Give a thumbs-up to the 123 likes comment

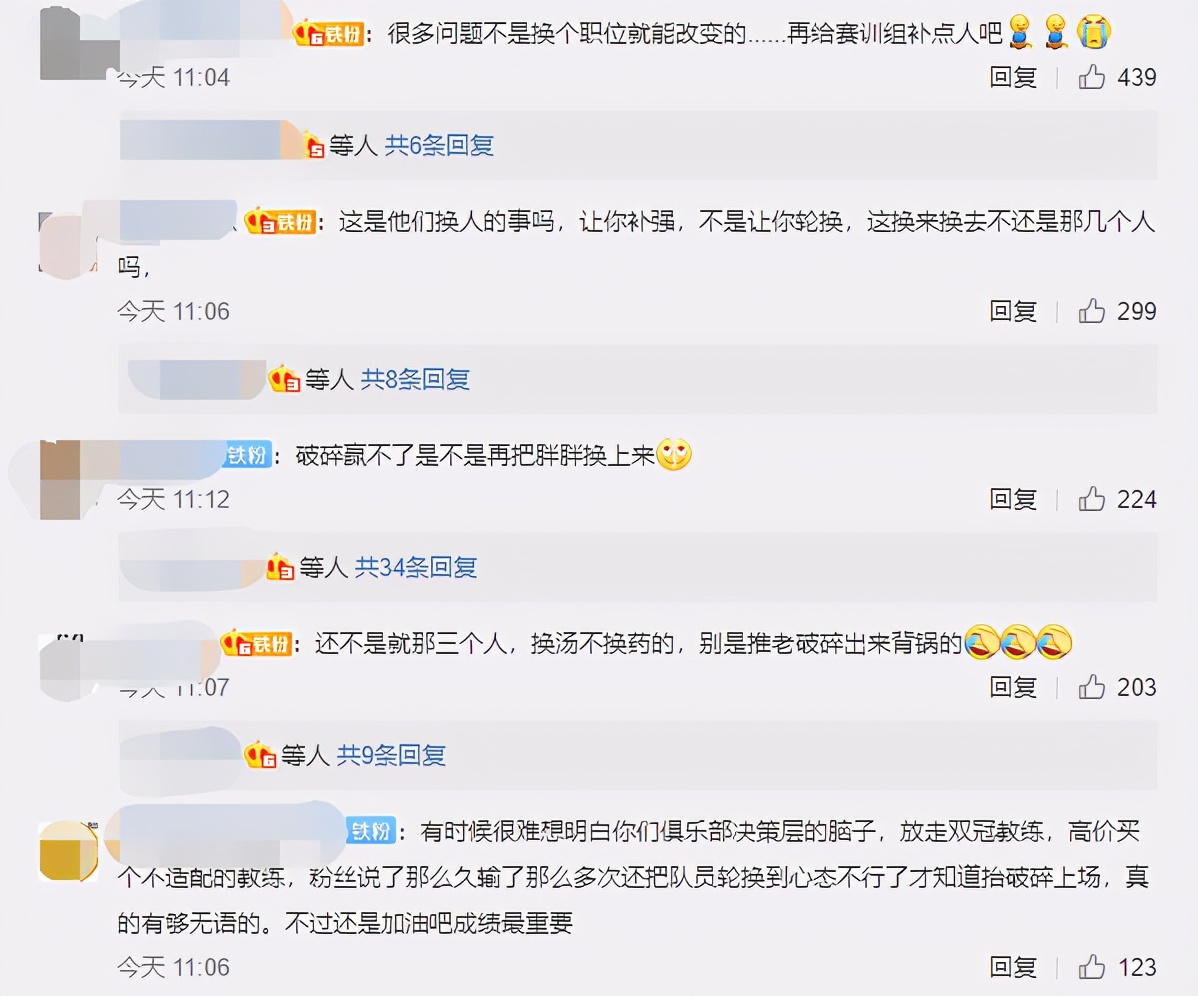pyautogui.click(x=1092, y=966)
